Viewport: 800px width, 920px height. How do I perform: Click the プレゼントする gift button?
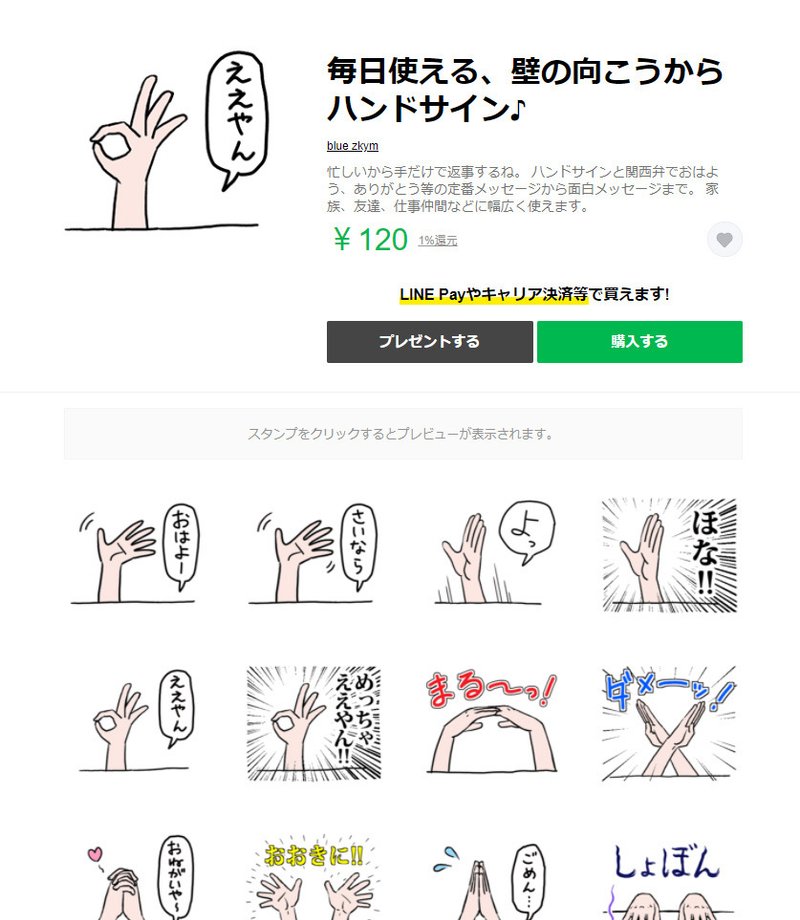[x=430, y=341]
